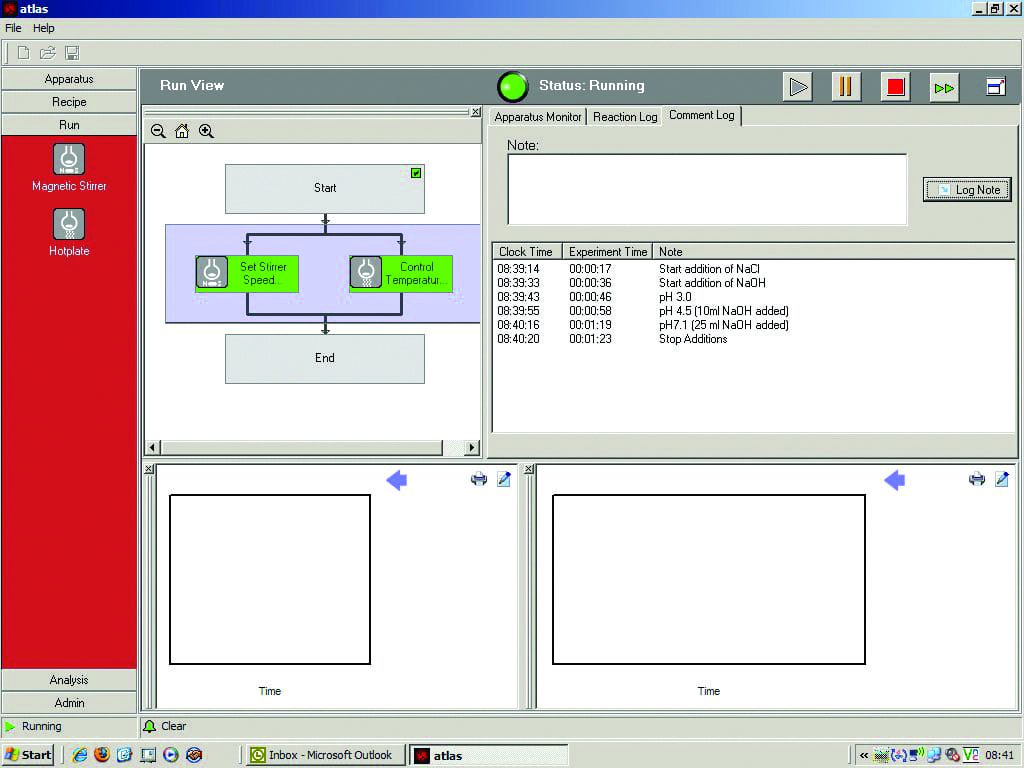Edit the left graph with pencil icon
The height and width of the screenshot is (768, 1024).
coord(504,479)
